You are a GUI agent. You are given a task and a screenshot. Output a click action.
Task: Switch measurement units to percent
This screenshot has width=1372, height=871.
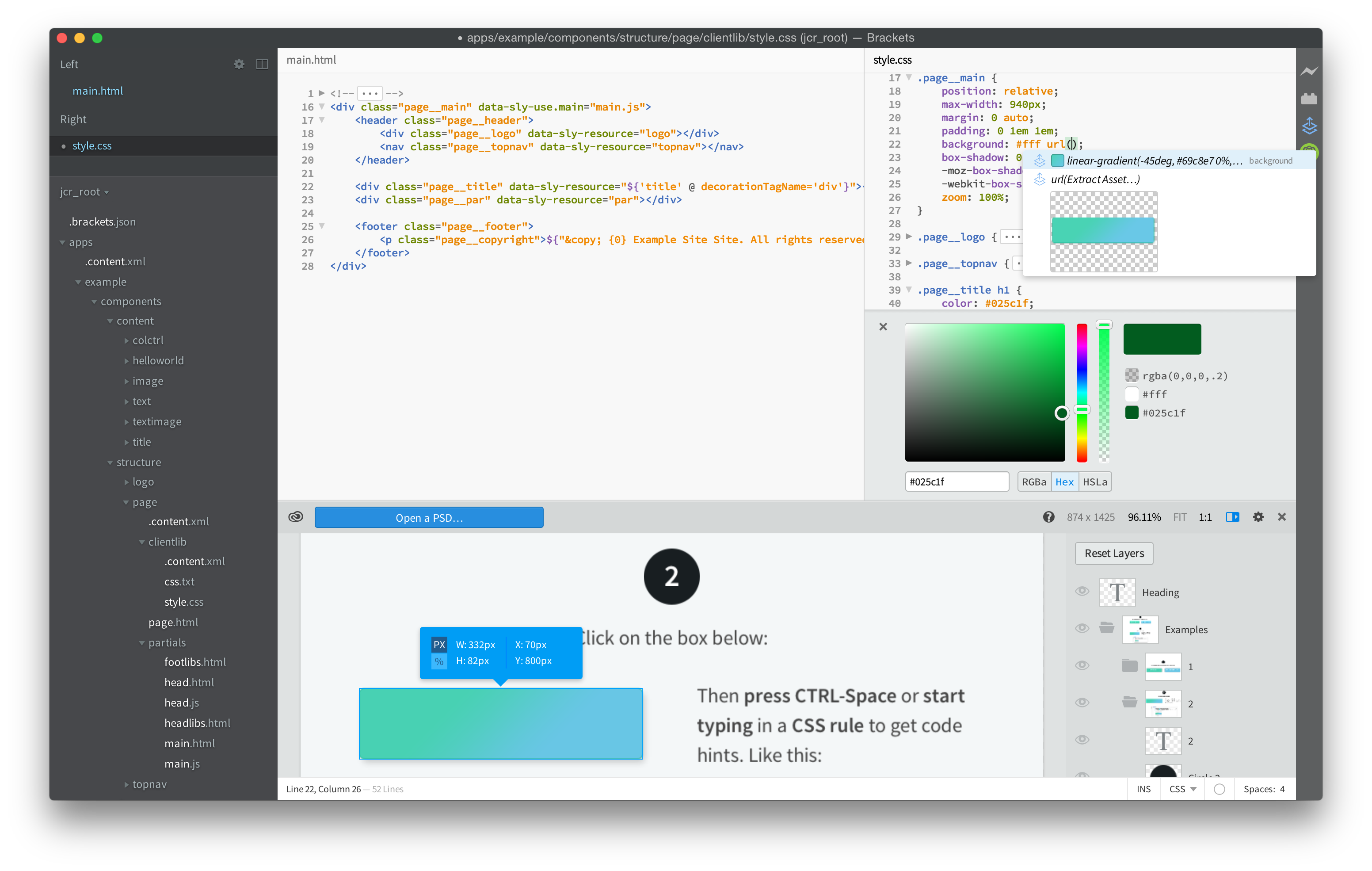coord(439,661)
